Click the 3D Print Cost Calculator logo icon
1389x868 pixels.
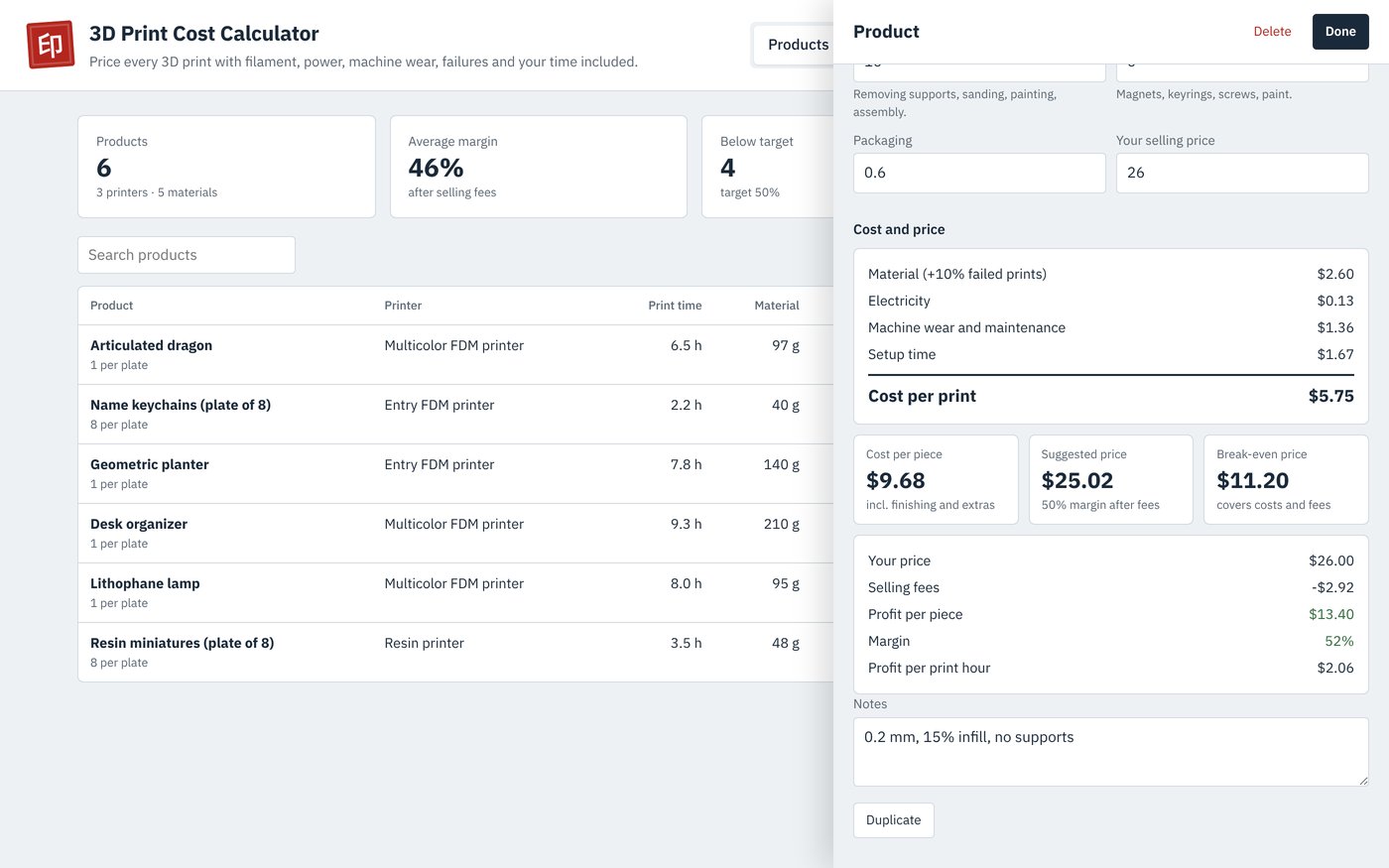click(x=50, y=45)
